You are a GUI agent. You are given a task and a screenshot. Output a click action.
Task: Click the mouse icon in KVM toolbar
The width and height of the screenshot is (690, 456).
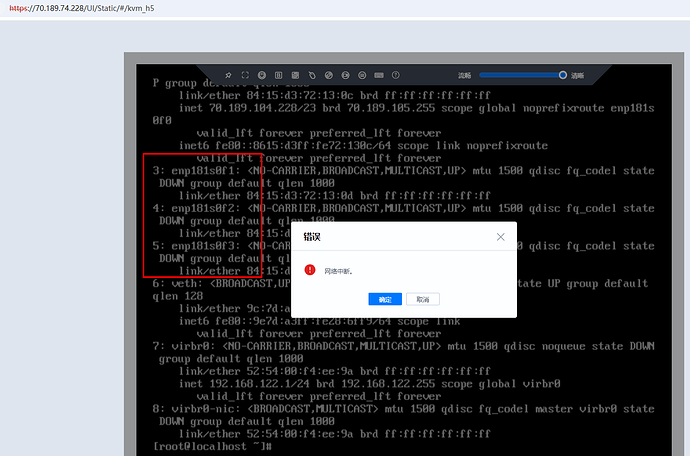(x=311, y=75)
